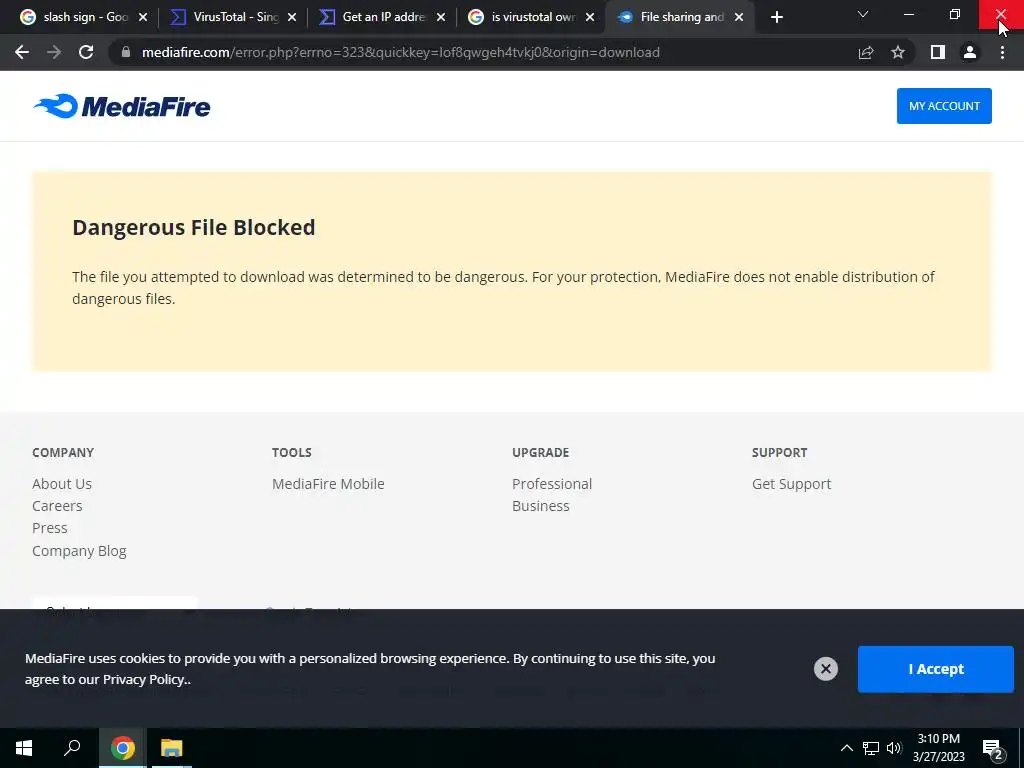Open the volume tray icon
This screenshot has width=1024, height=768.
894,748
